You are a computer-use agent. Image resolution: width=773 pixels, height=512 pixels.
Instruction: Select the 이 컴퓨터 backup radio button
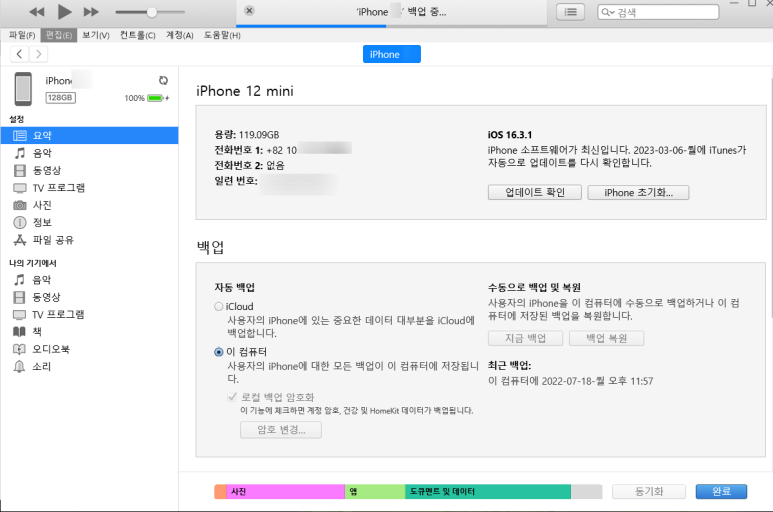pos(219,352)
